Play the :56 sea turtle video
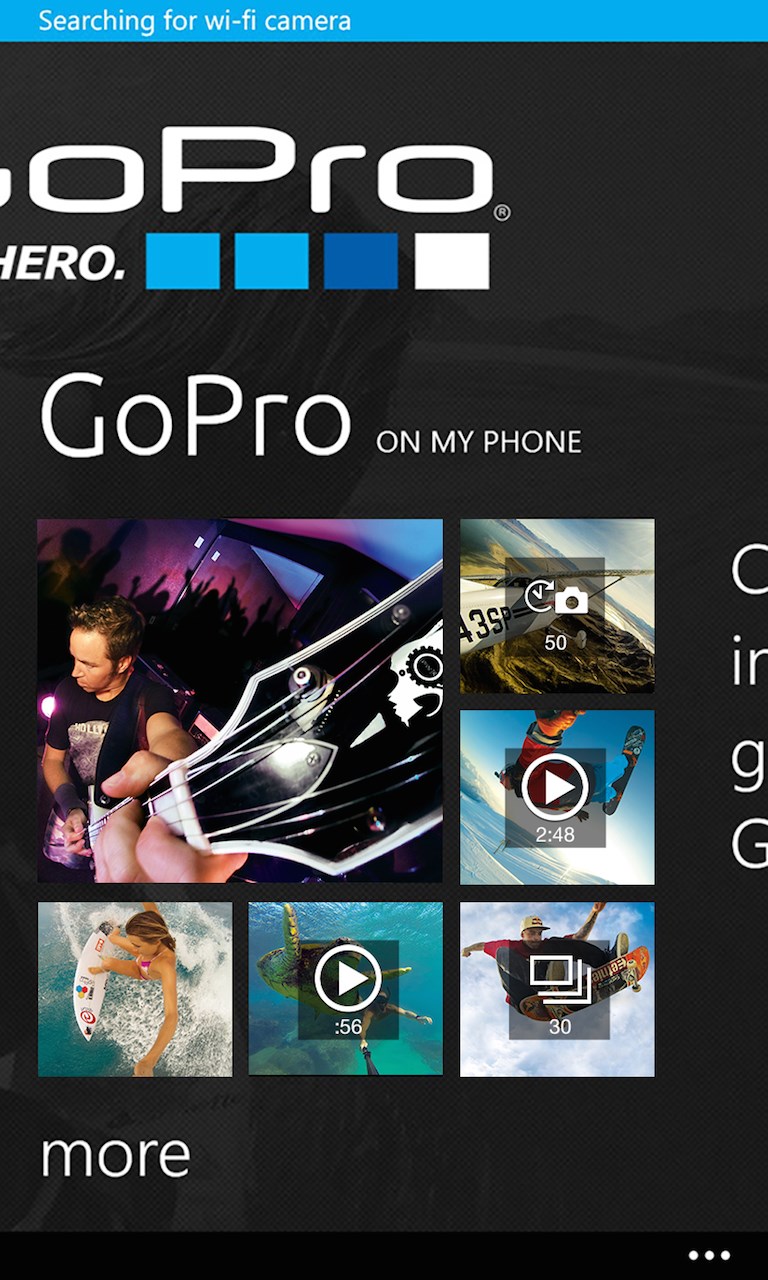 pyautogui.click(x=348, y=988)
